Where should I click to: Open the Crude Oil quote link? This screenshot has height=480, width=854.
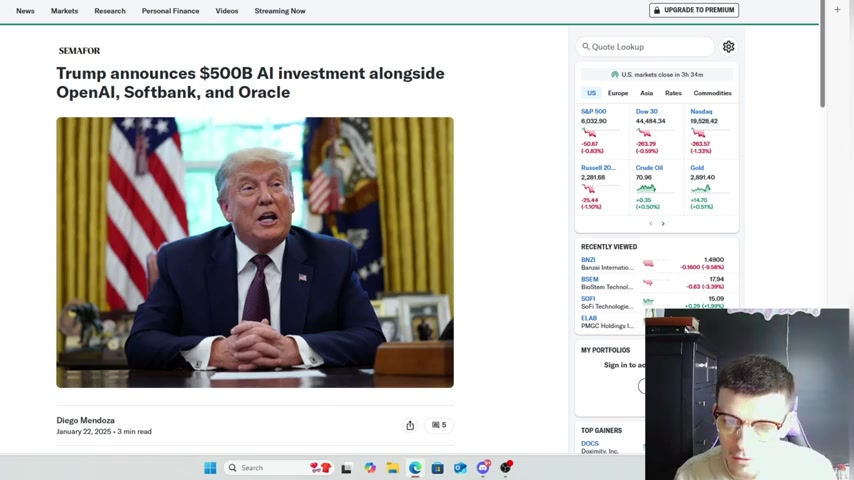[649, 168]
